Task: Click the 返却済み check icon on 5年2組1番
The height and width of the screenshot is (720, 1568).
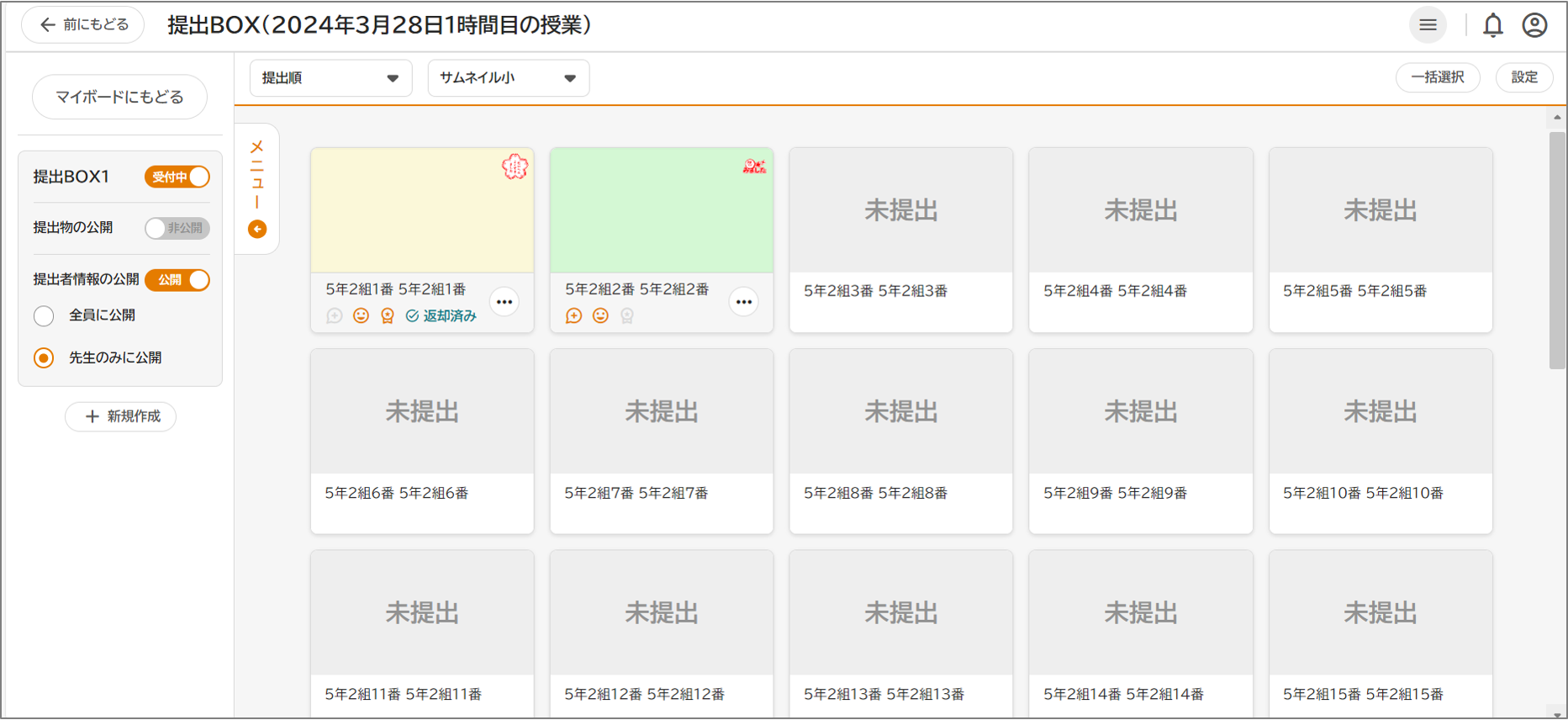Action: (412, 315)
